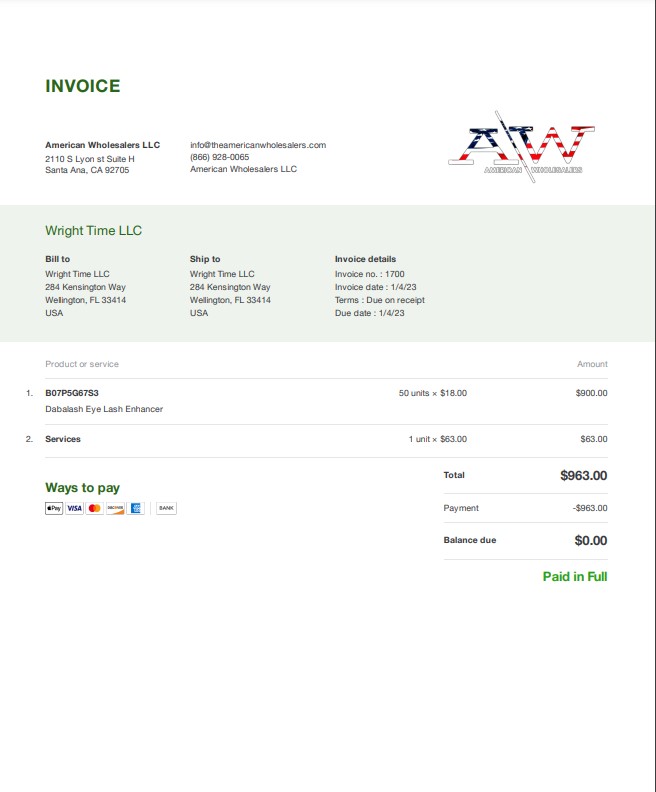Click the info@theamericanwholesalers.com email address
Screen dimensions: 656x792
[258, 145]
